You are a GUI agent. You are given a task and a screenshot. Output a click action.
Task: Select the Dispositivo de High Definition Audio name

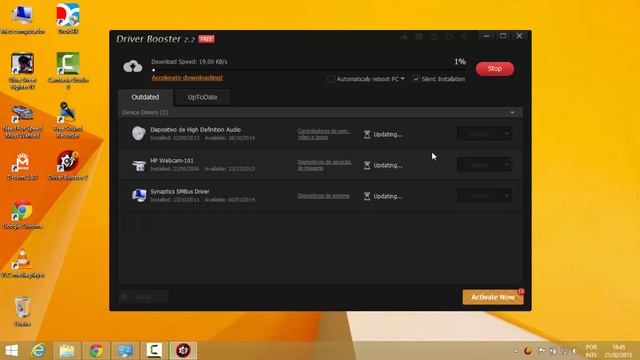[x=196, y=129]
